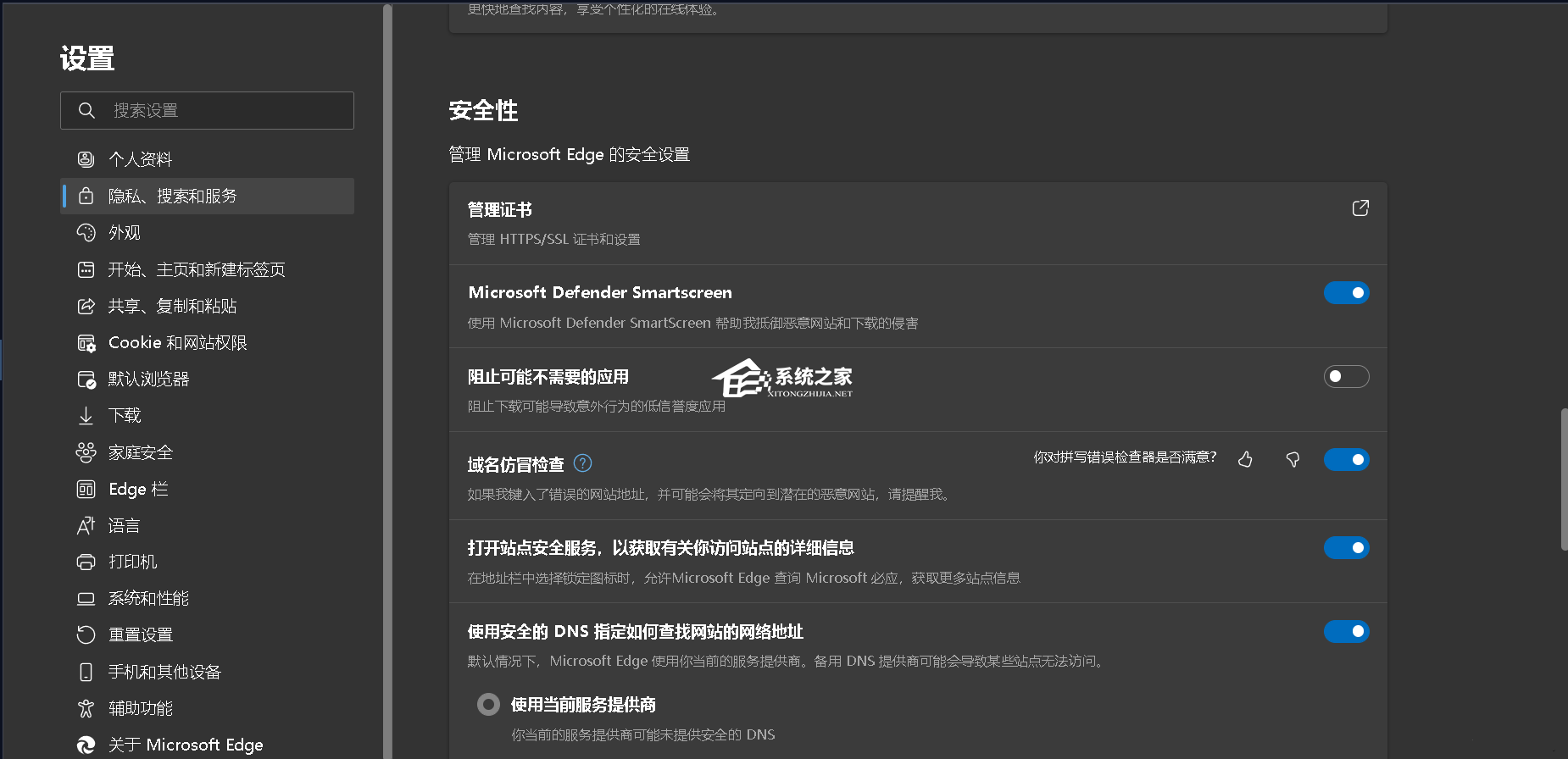This screenshot has width=1568, height=759.
Task: Click the lock icon beside 隐私、搜索和服务
Action: 86,196
